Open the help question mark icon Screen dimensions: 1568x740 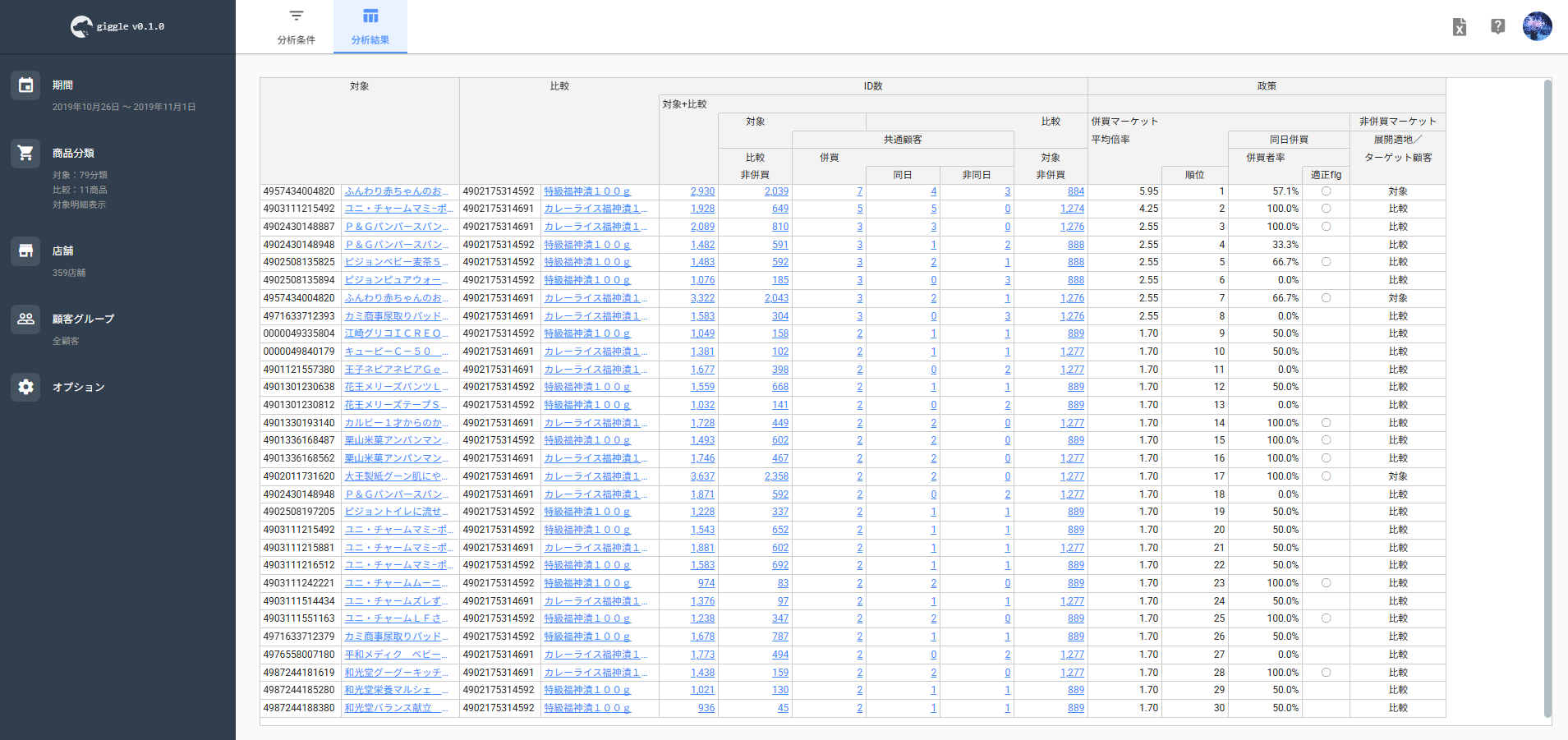click(x=1497, y=27)
